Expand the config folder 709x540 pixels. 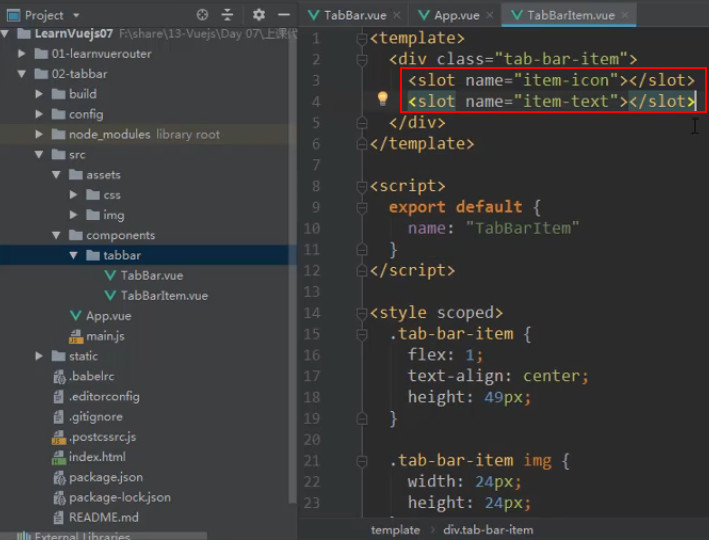coord(39,114)
